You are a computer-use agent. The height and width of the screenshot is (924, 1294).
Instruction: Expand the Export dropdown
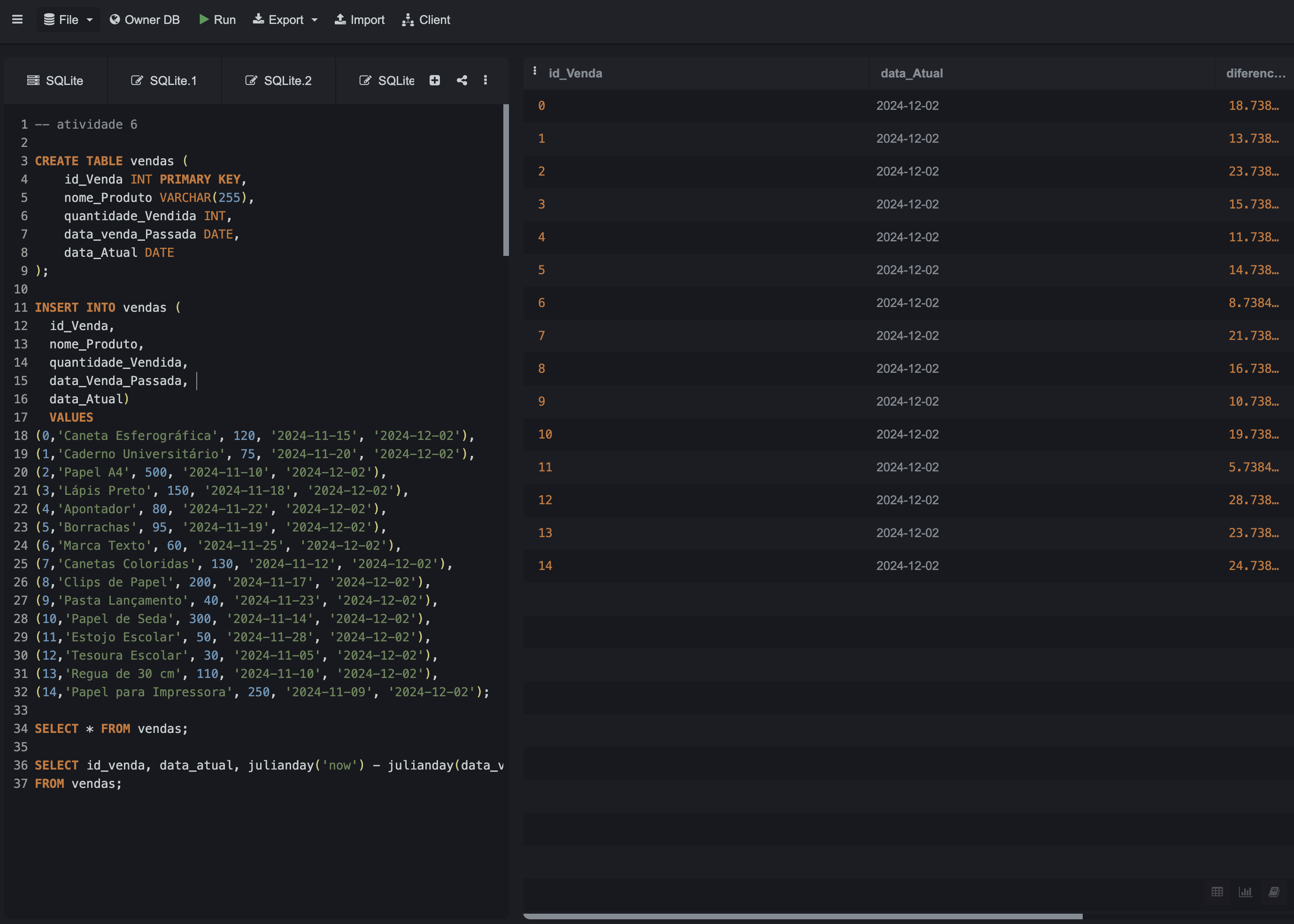tap(285, 20)
